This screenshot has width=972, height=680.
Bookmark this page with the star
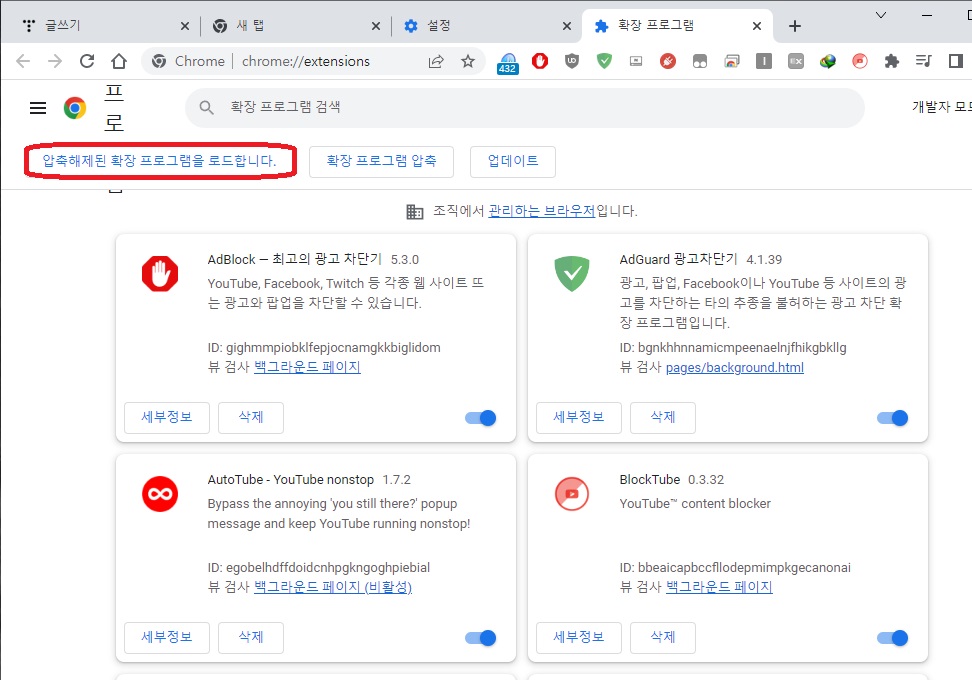click(468, 61)
